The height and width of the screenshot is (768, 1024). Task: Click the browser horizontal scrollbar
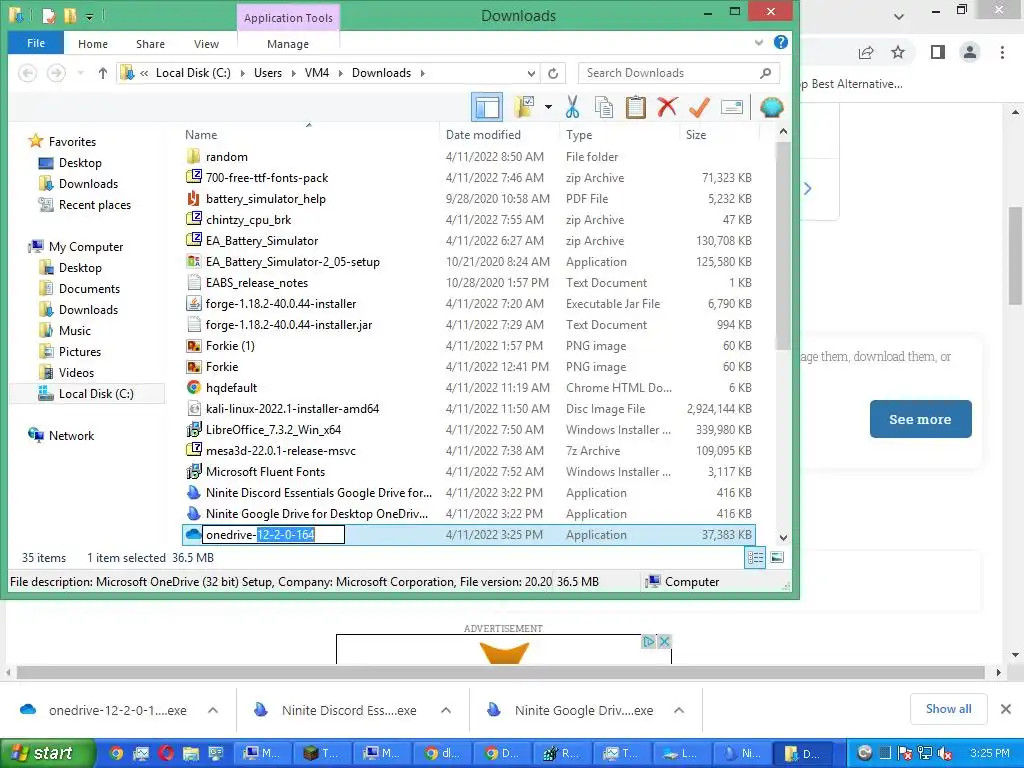[x=503, y=672]
